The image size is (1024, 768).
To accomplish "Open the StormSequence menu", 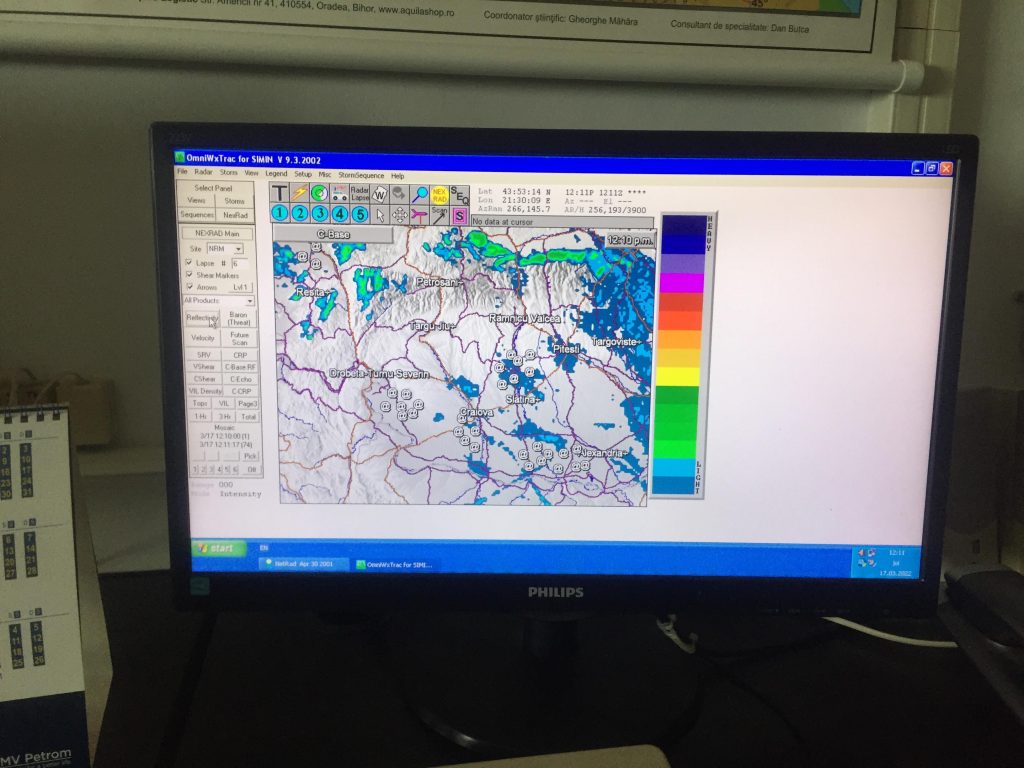I will [x=361, y=175].
